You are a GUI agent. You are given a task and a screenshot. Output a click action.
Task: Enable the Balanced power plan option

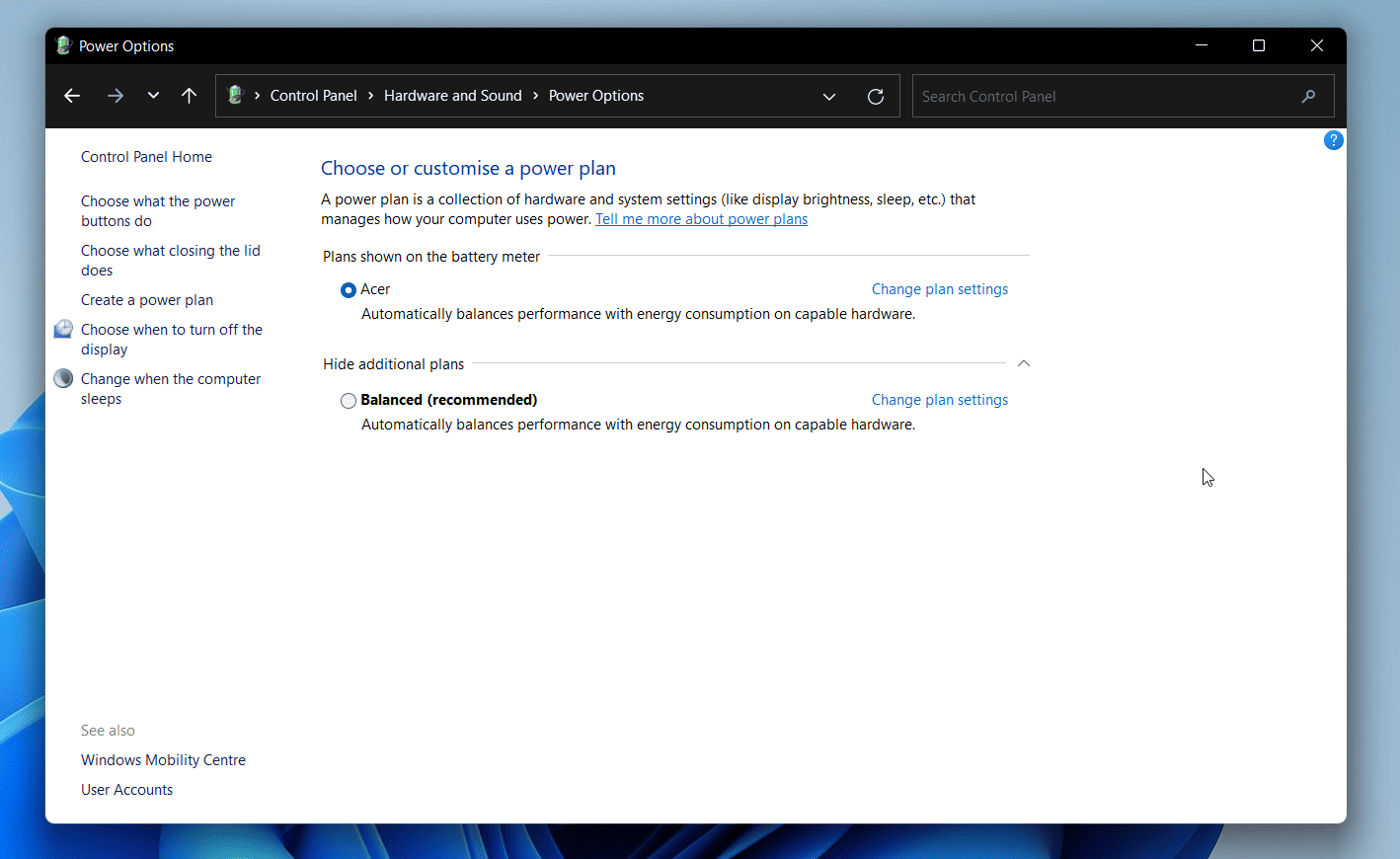348,400
